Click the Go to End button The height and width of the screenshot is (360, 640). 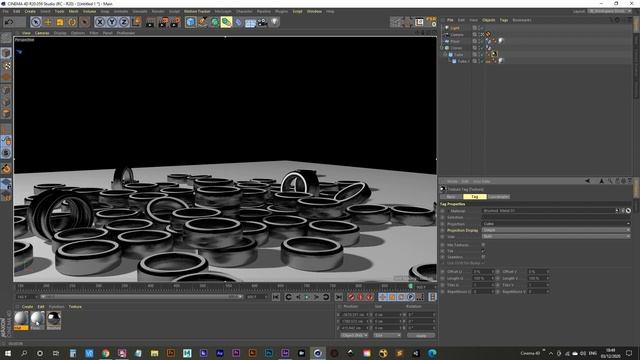[339, 297]
